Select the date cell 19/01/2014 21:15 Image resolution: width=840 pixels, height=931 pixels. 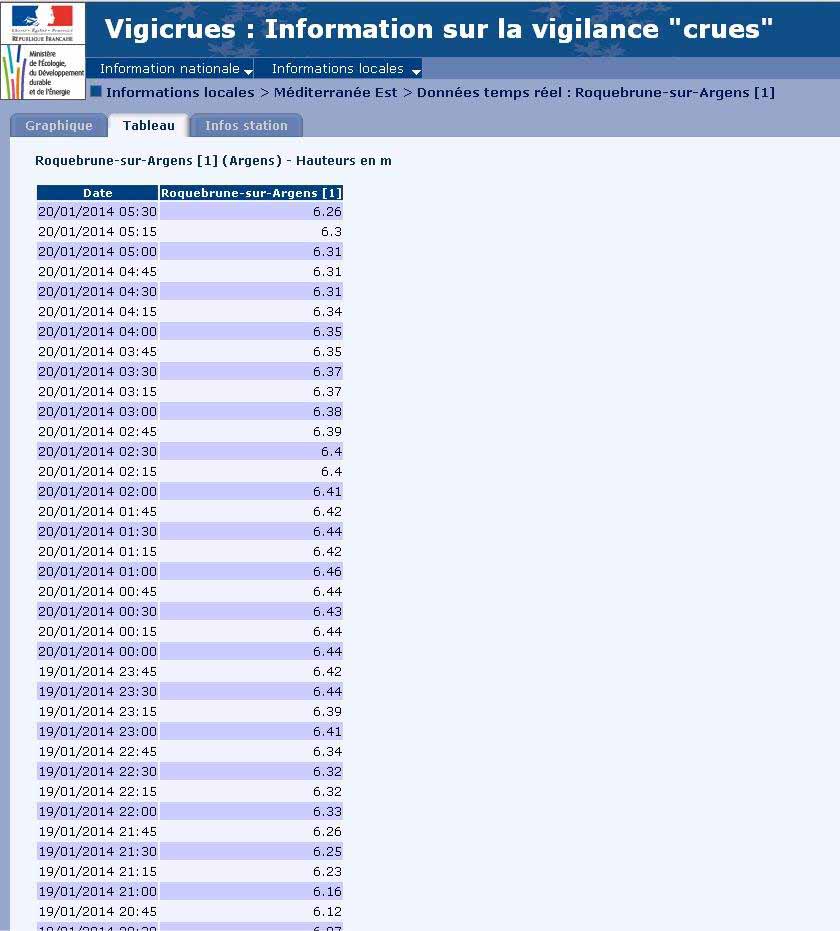pyautogui.click(x=97, y=871)
